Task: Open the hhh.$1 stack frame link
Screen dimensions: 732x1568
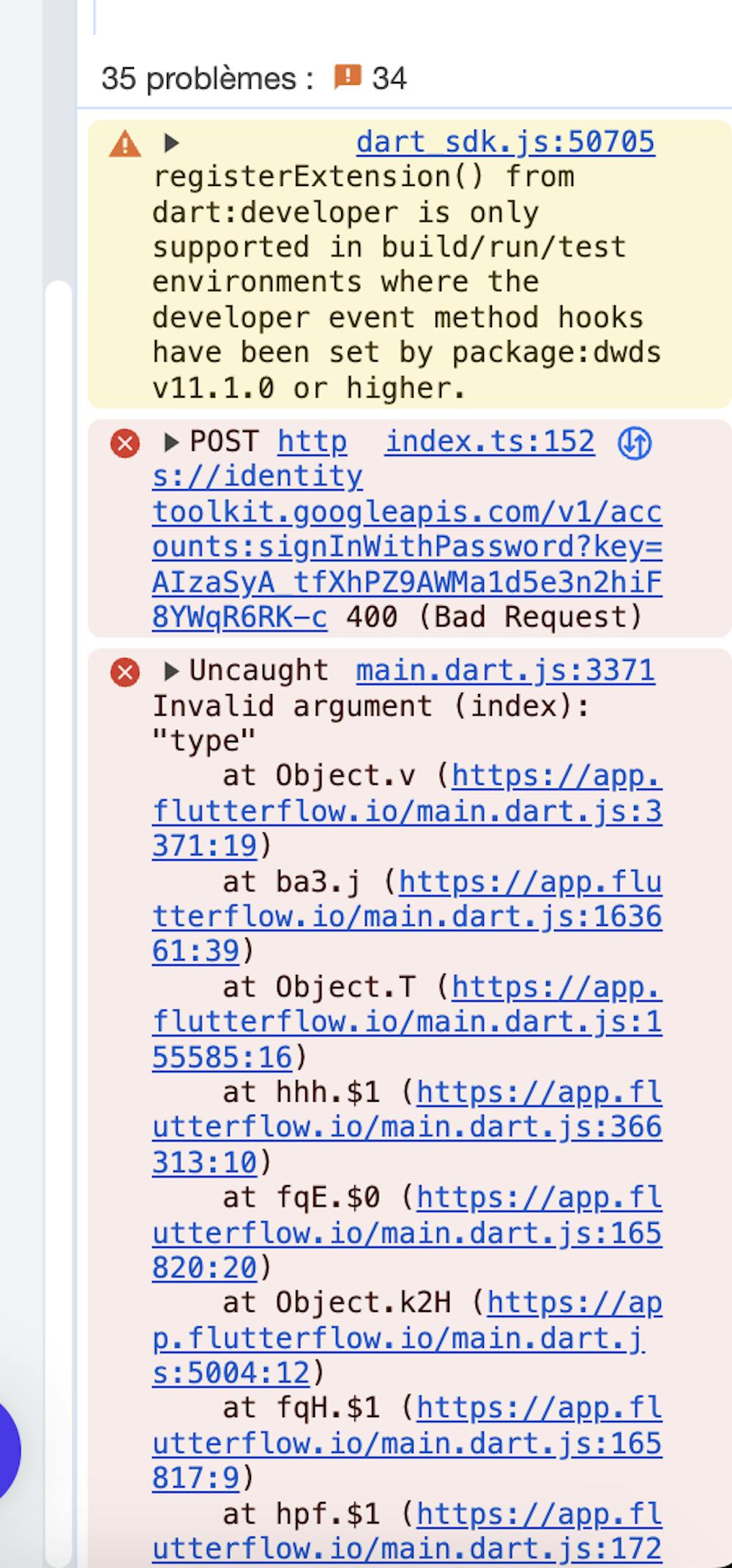Action: coord(407,1127)
